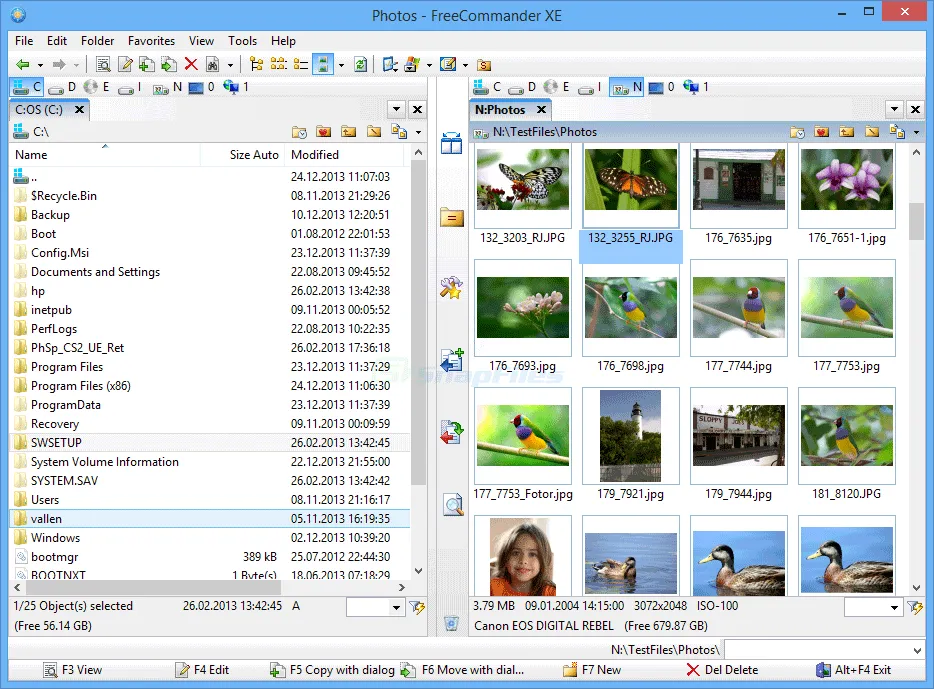The image size is (934, 689).
Task: Click the synchronize arrows icon in the middle bar
Action: pos(452,432)
